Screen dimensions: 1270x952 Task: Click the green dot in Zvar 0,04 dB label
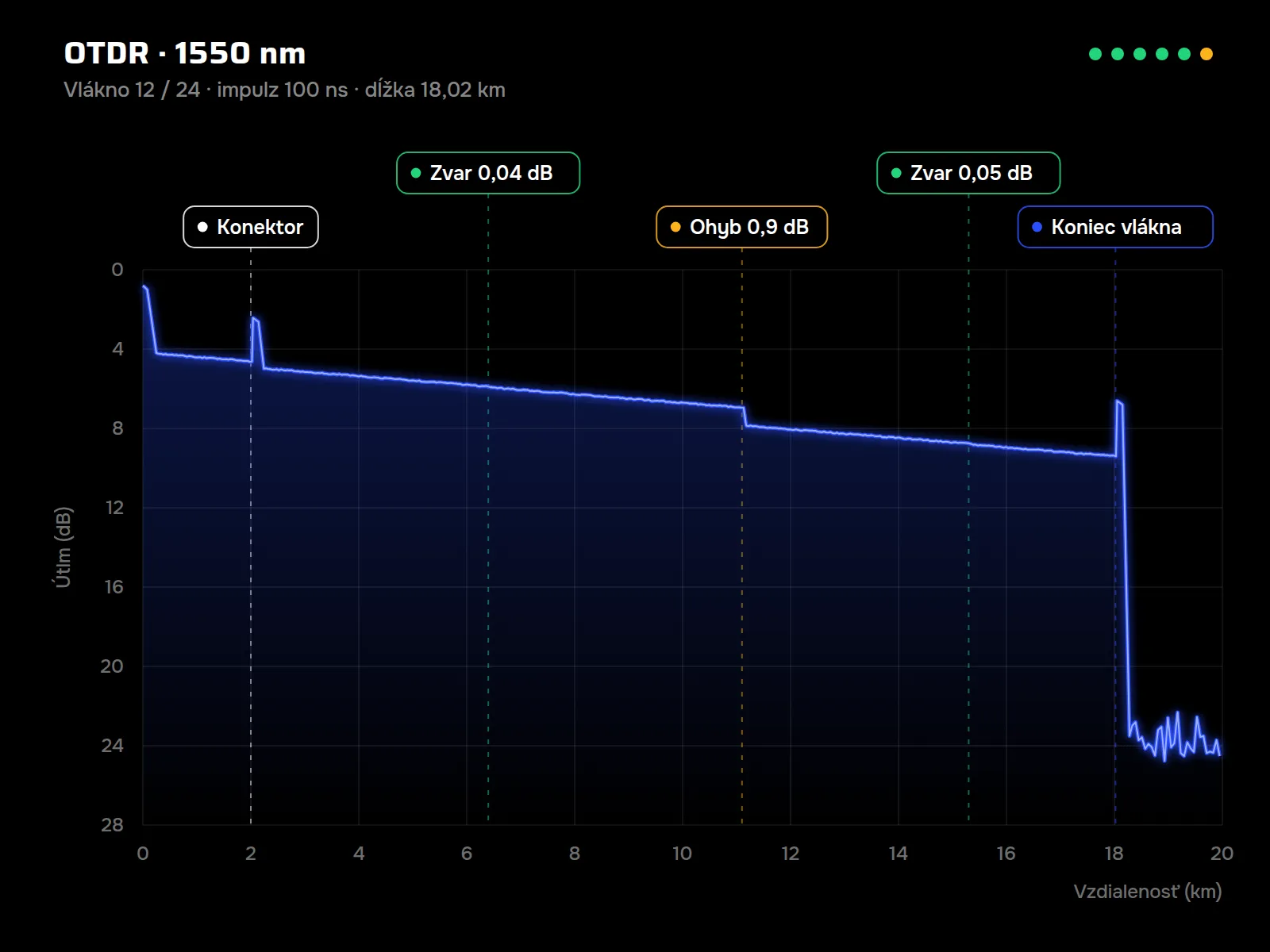(x=415, y=173)
